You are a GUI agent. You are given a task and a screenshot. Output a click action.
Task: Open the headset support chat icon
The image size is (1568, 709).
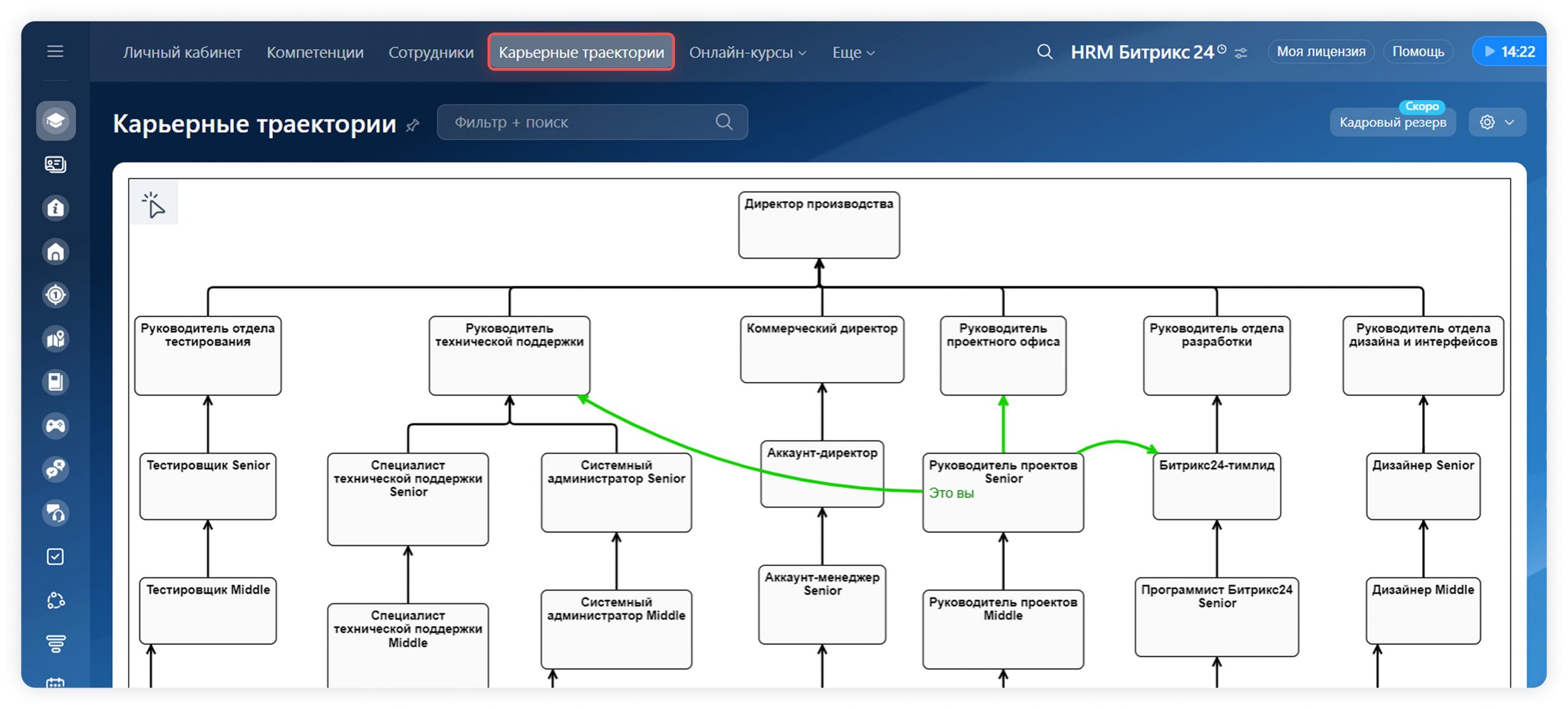tap(56, 513)
